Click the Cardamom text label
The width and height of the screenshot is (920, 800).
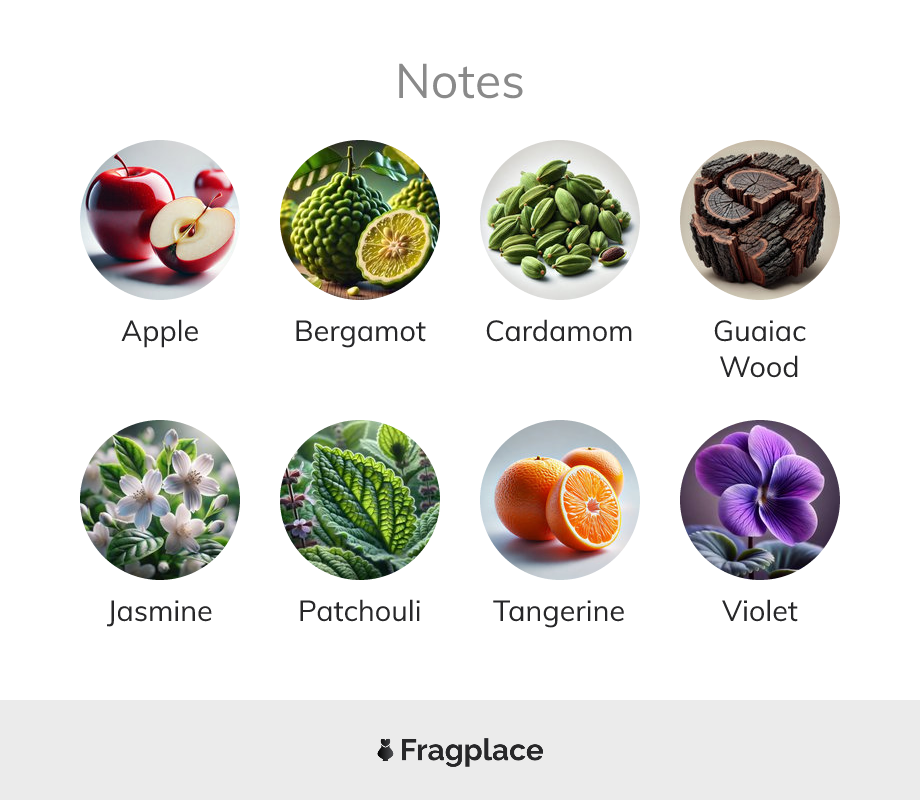559,332
